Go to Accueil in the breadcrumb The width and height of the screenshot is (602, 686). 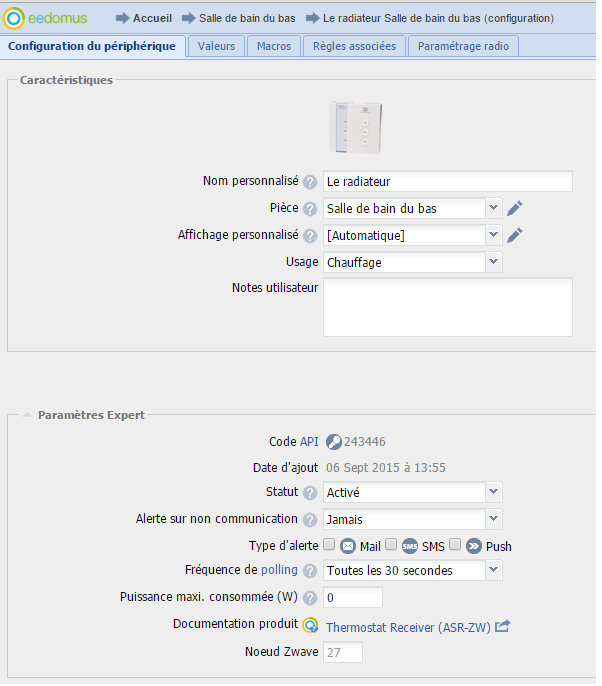click(152, 18)
